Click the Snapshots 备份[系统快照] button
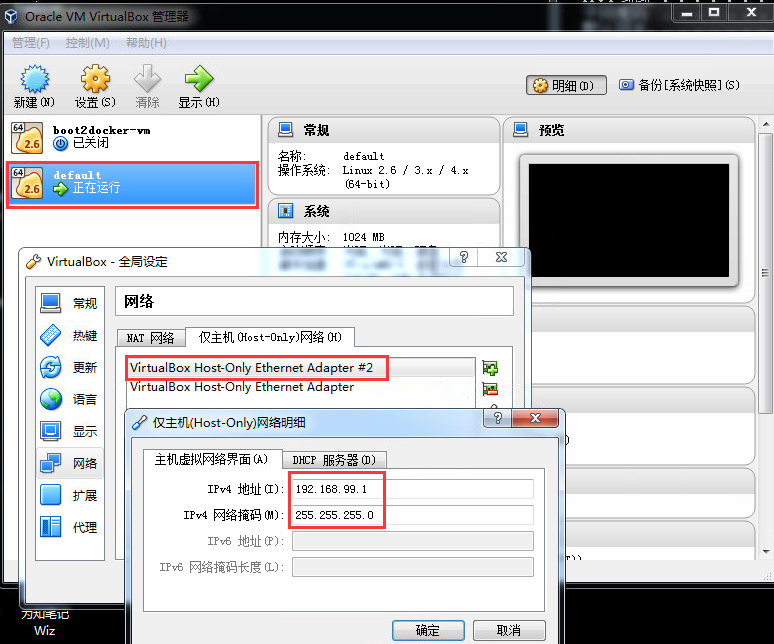774x644 pixels. pos(680,85)
